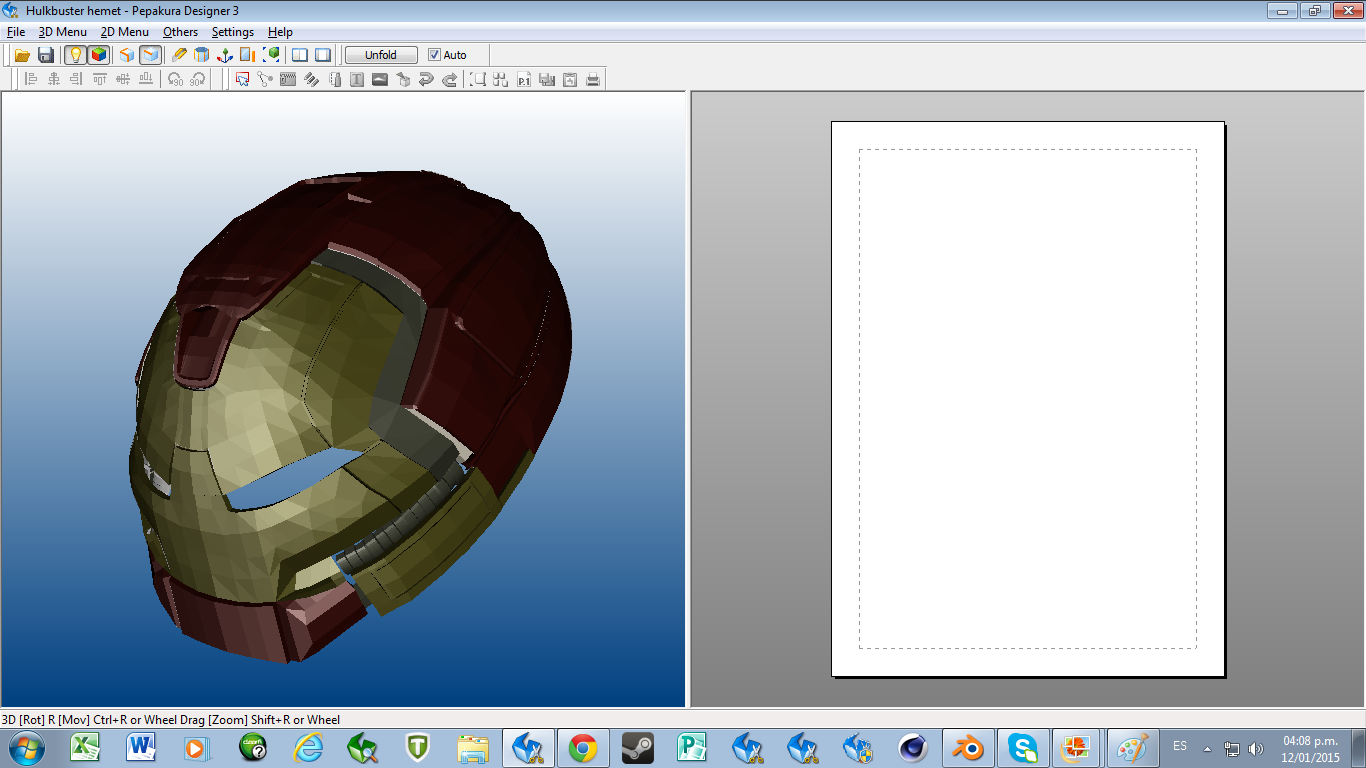Switch to the single-pane window layout icon
This screenshot has width=1366, height=768.
[323, 55]
